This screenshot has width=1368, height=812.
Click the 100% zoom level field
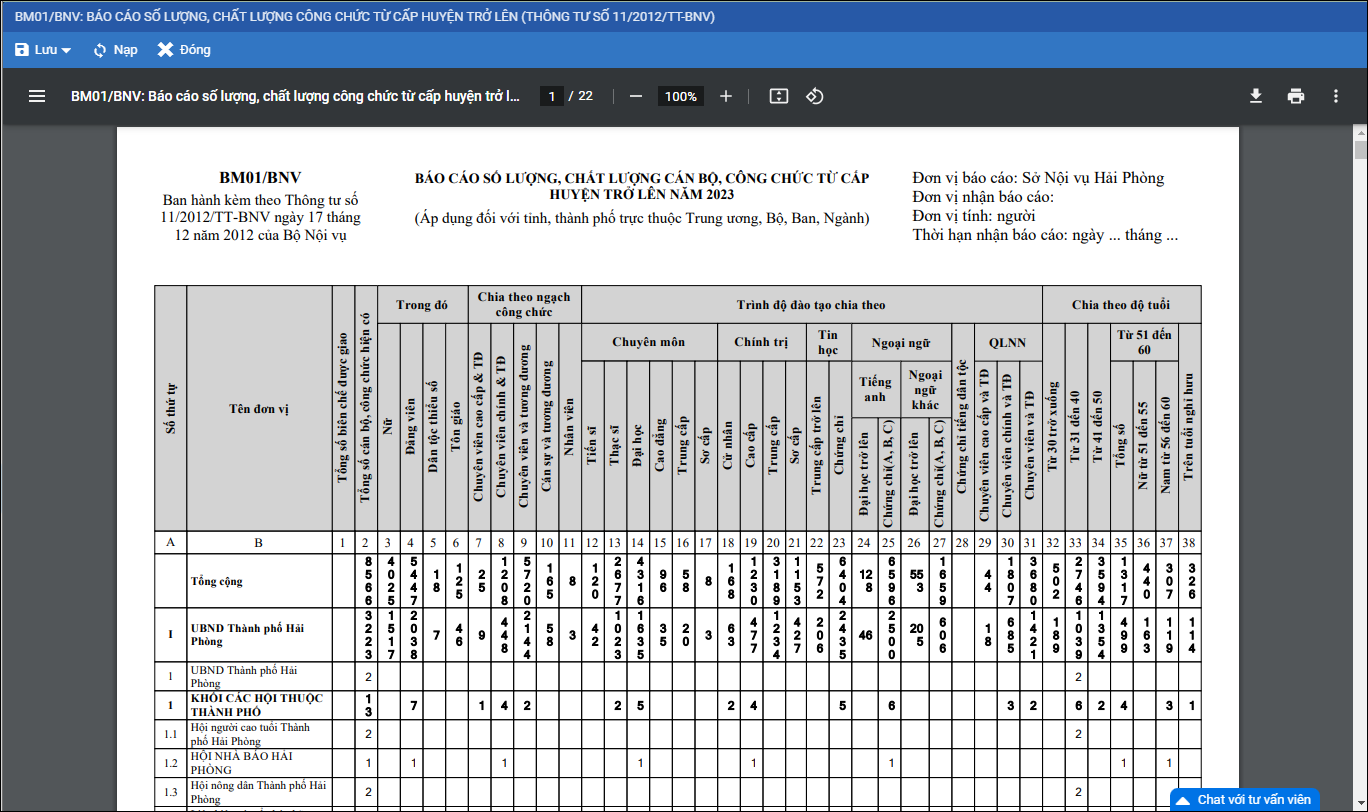tap(681, 96)
